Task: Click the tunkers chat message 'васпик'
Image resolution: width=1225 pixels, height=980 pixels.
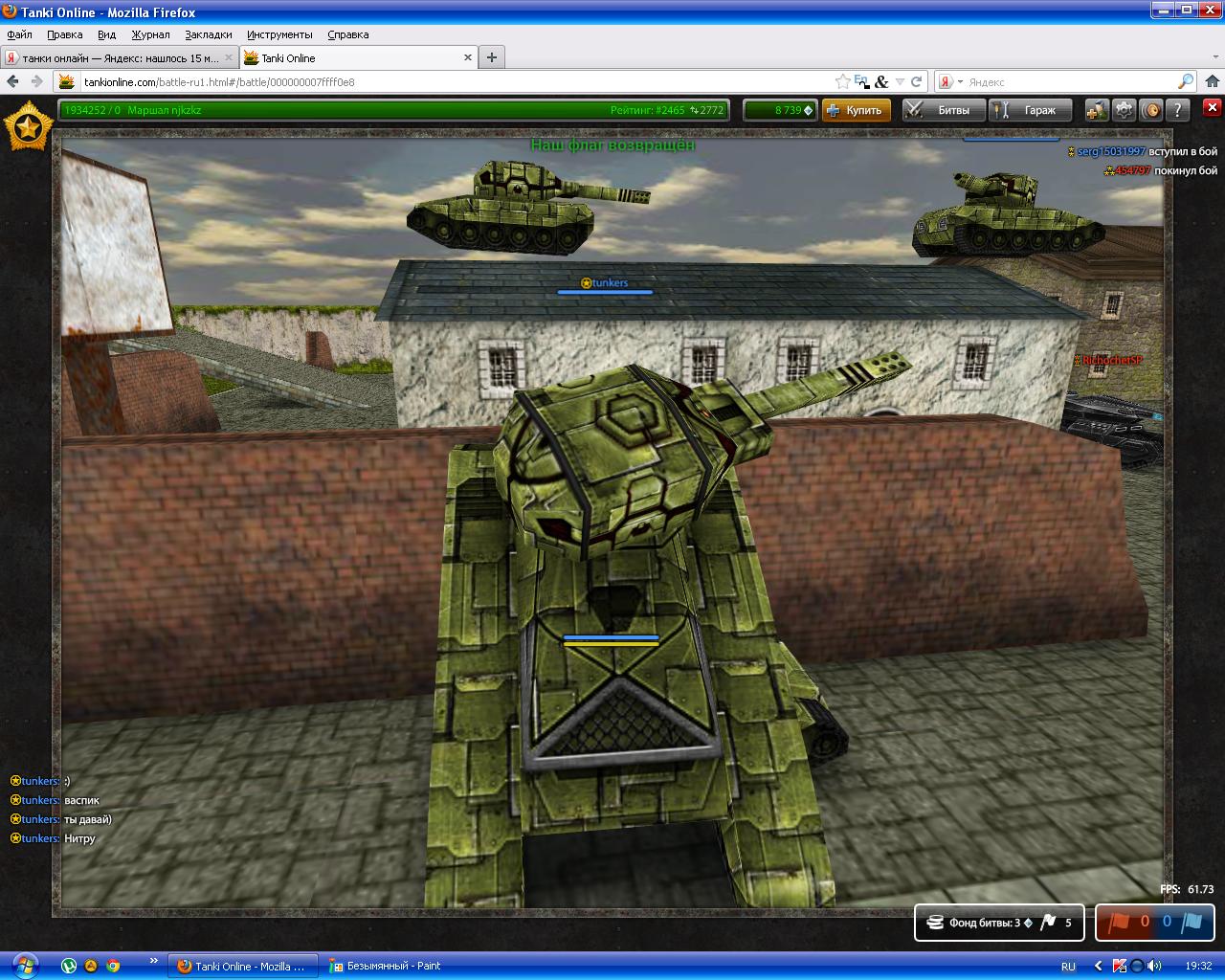Action: [81, 800]
